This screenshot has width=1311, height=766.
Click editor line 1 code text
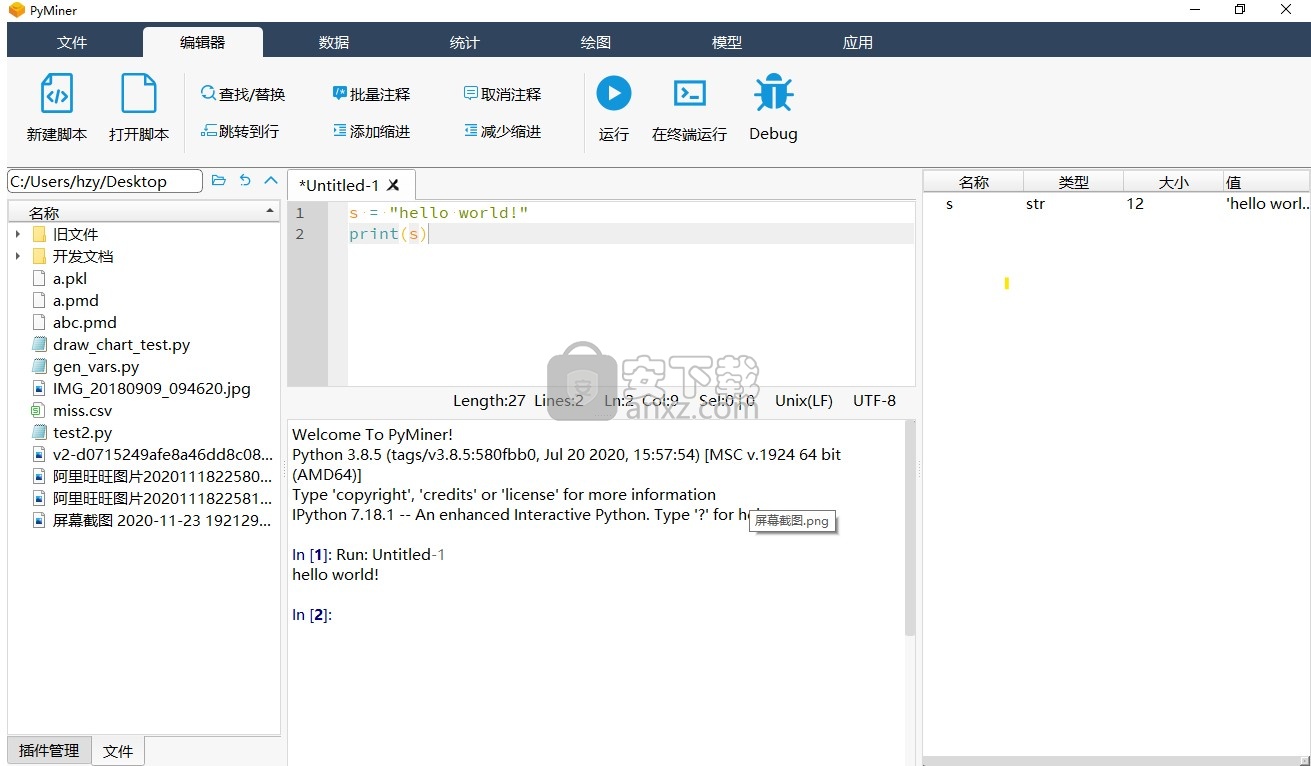(x=438, y=212)
